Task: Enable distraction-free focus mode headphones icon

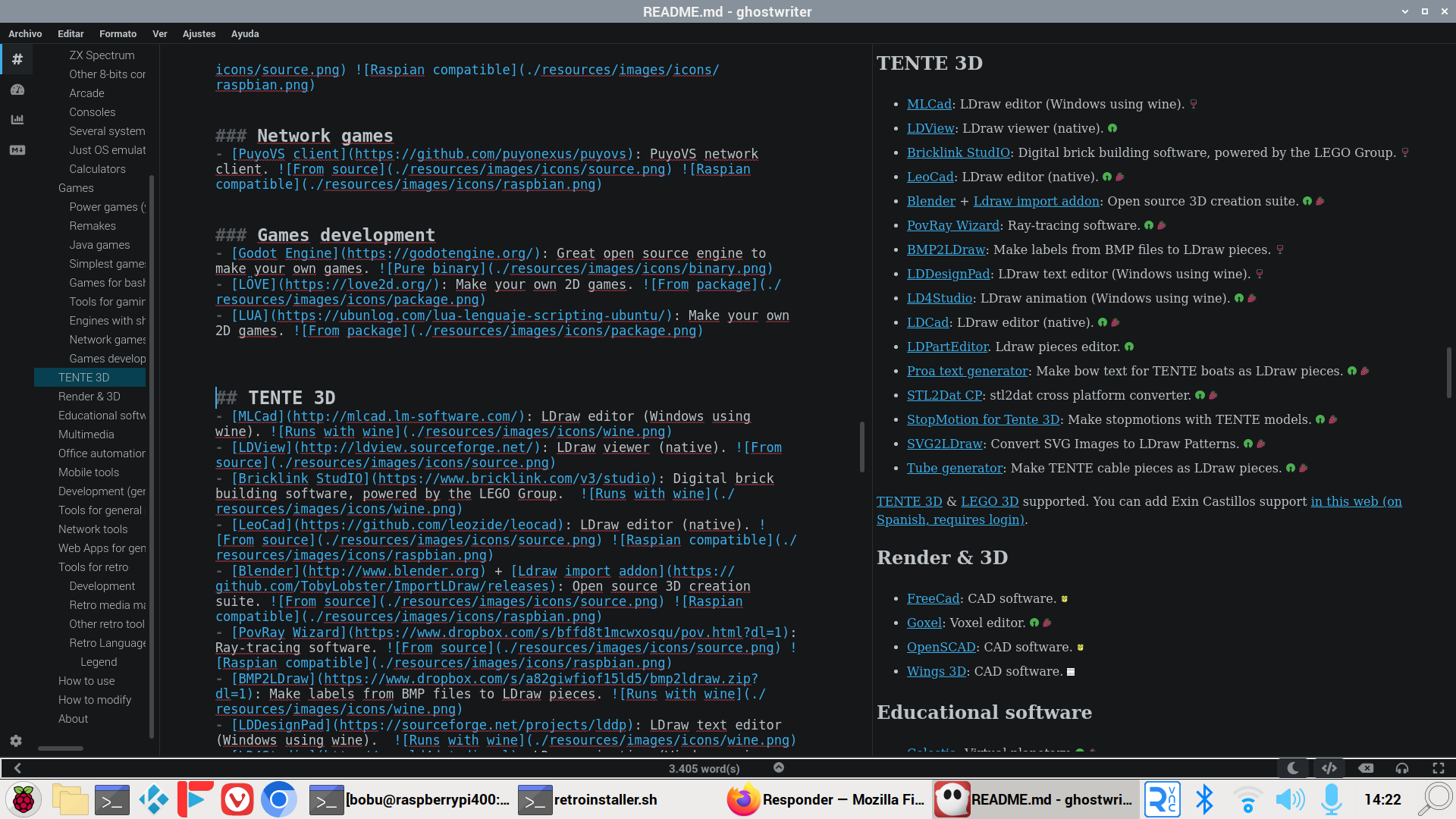Action: point(1402,768)
